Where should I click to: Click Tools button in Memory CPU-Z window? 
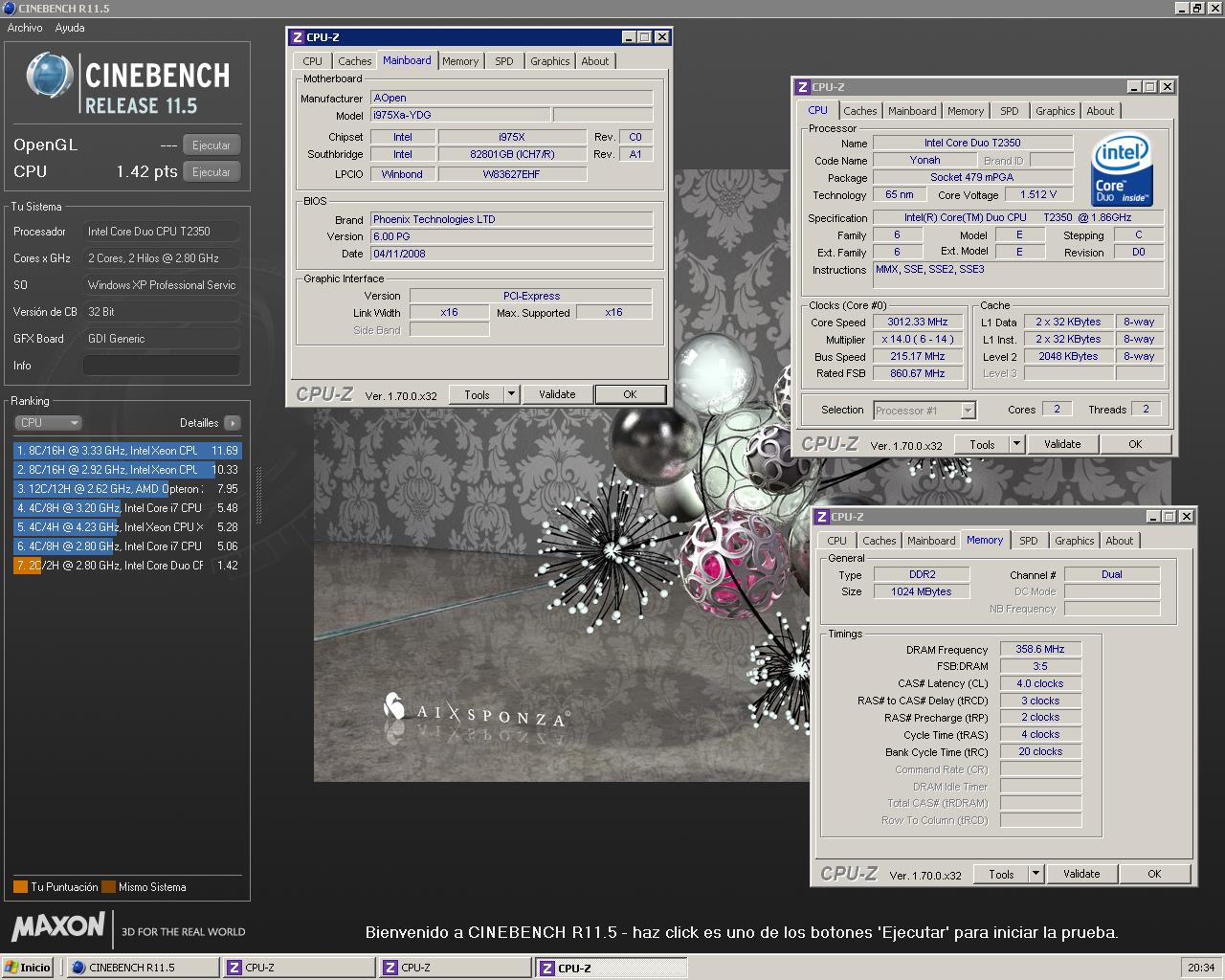click(x=1001, y=874)
